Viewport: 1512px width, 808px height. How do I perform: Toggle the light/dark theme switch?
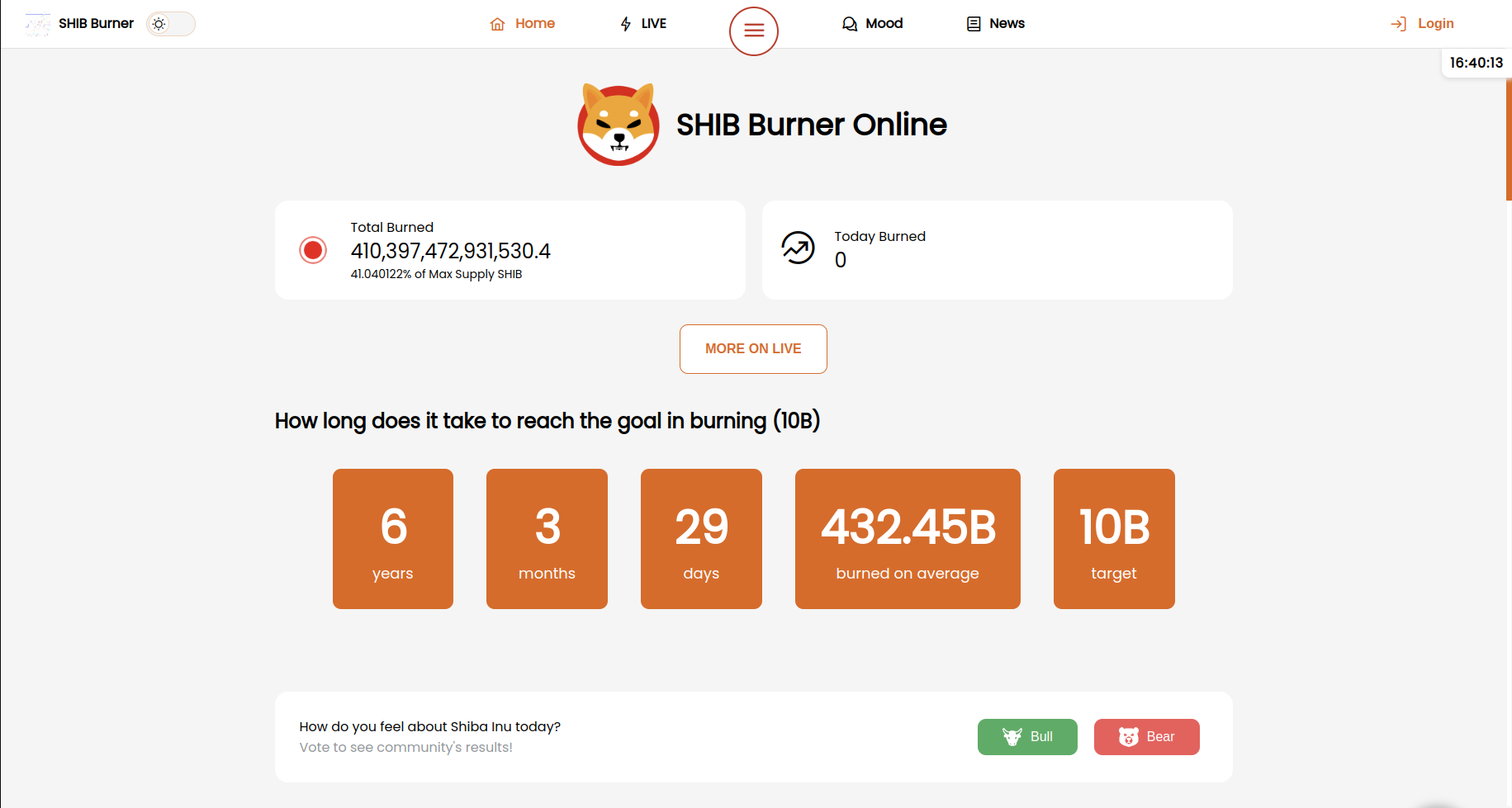[x=171, y=24]
